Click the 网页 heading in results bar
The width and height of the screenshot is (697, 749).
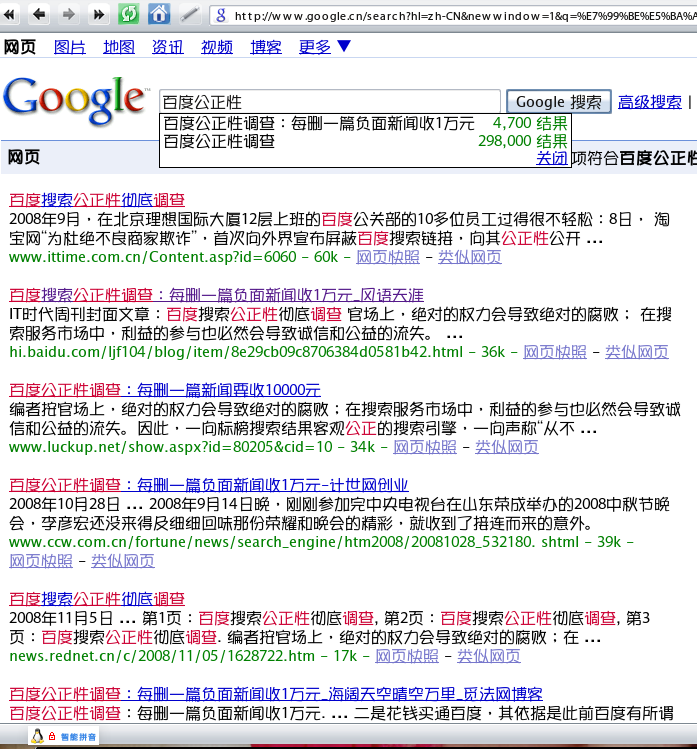pyautogui.click(x=23, y=157)
